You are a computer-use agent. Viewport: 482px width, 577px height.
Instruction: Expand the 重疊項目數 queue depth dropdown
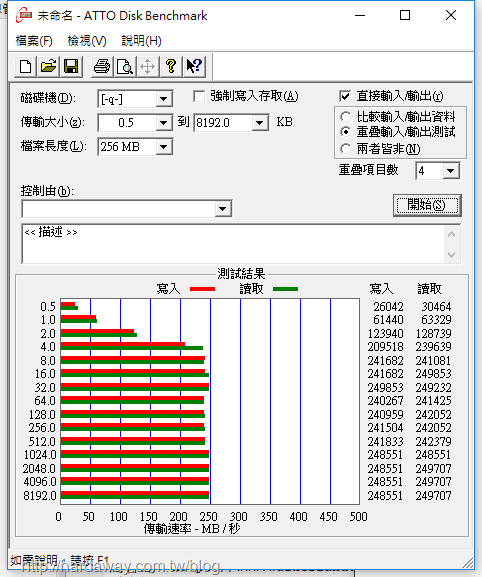pyautogui.click(x=451, y=171)
